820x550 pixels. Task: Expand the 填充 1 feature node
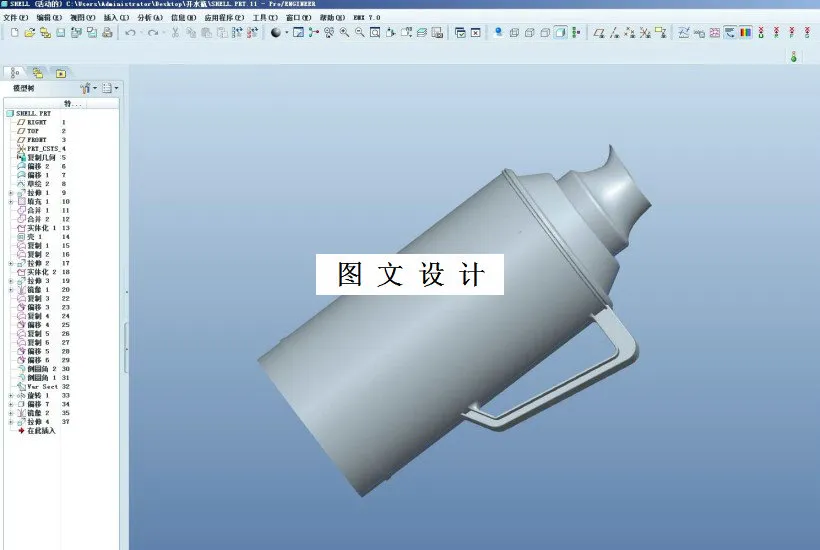pos(11,201)
